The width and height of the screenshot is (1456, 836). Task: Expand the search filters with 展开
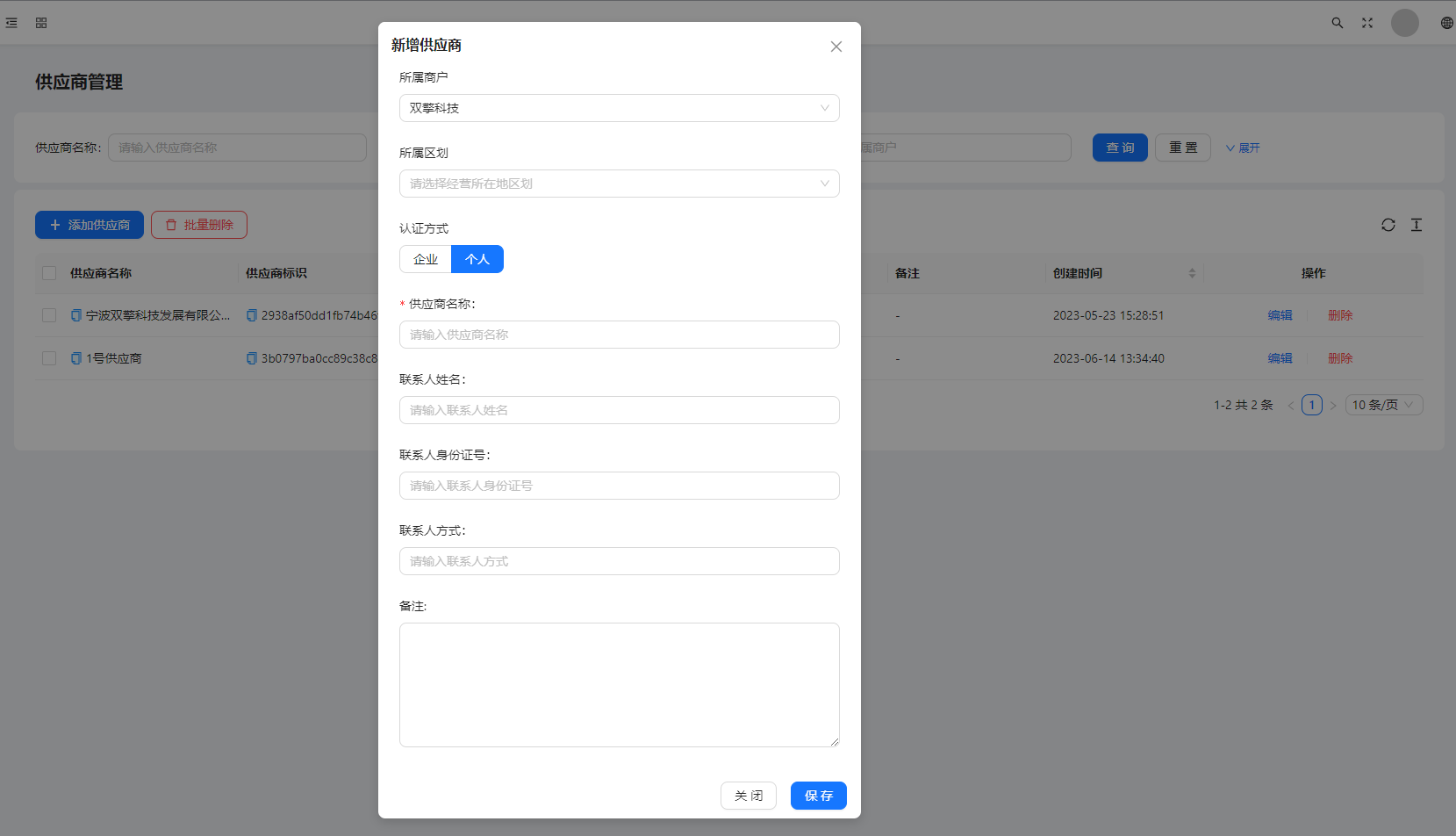click(x=1243, y=148)
